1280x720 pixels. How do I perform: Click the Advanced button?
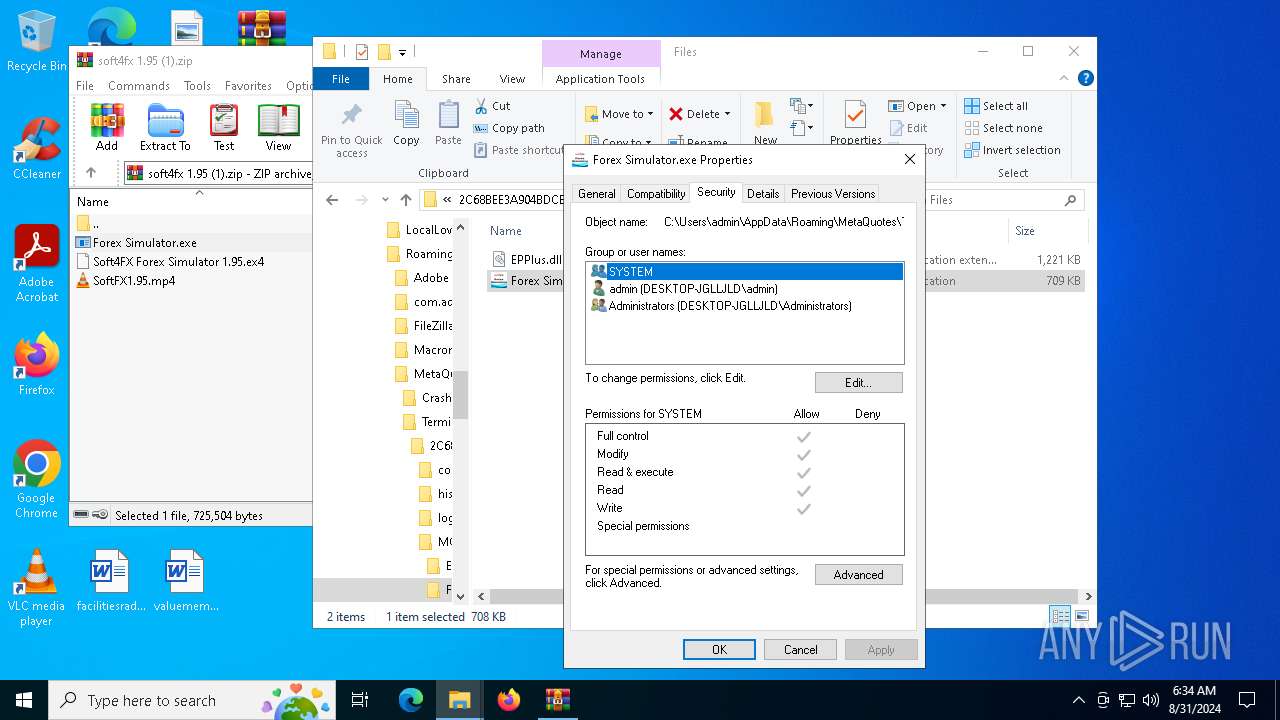point(859,575)
